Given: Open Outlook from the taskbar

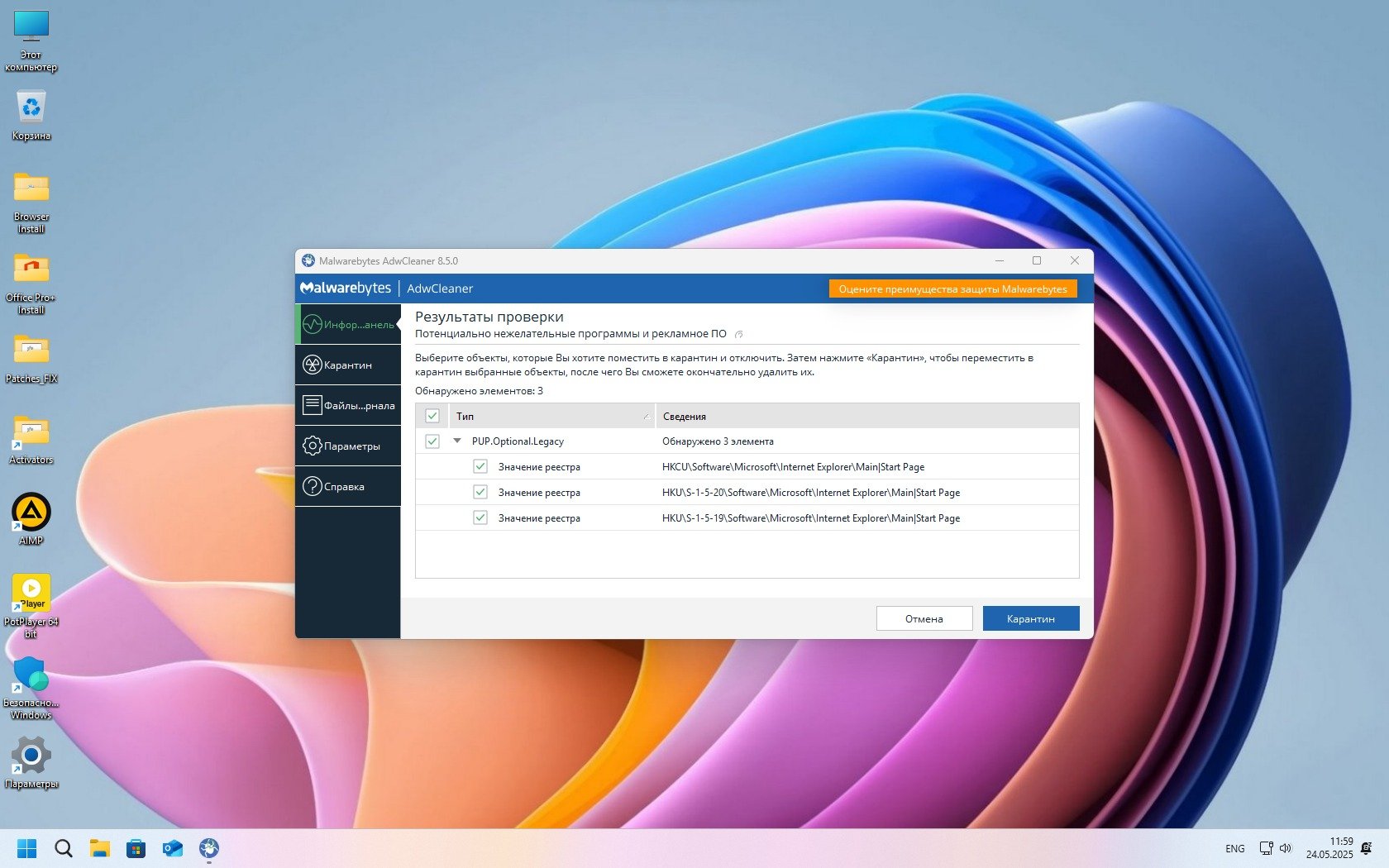Looking at the screenshot, I should click(x=173, y=848).
